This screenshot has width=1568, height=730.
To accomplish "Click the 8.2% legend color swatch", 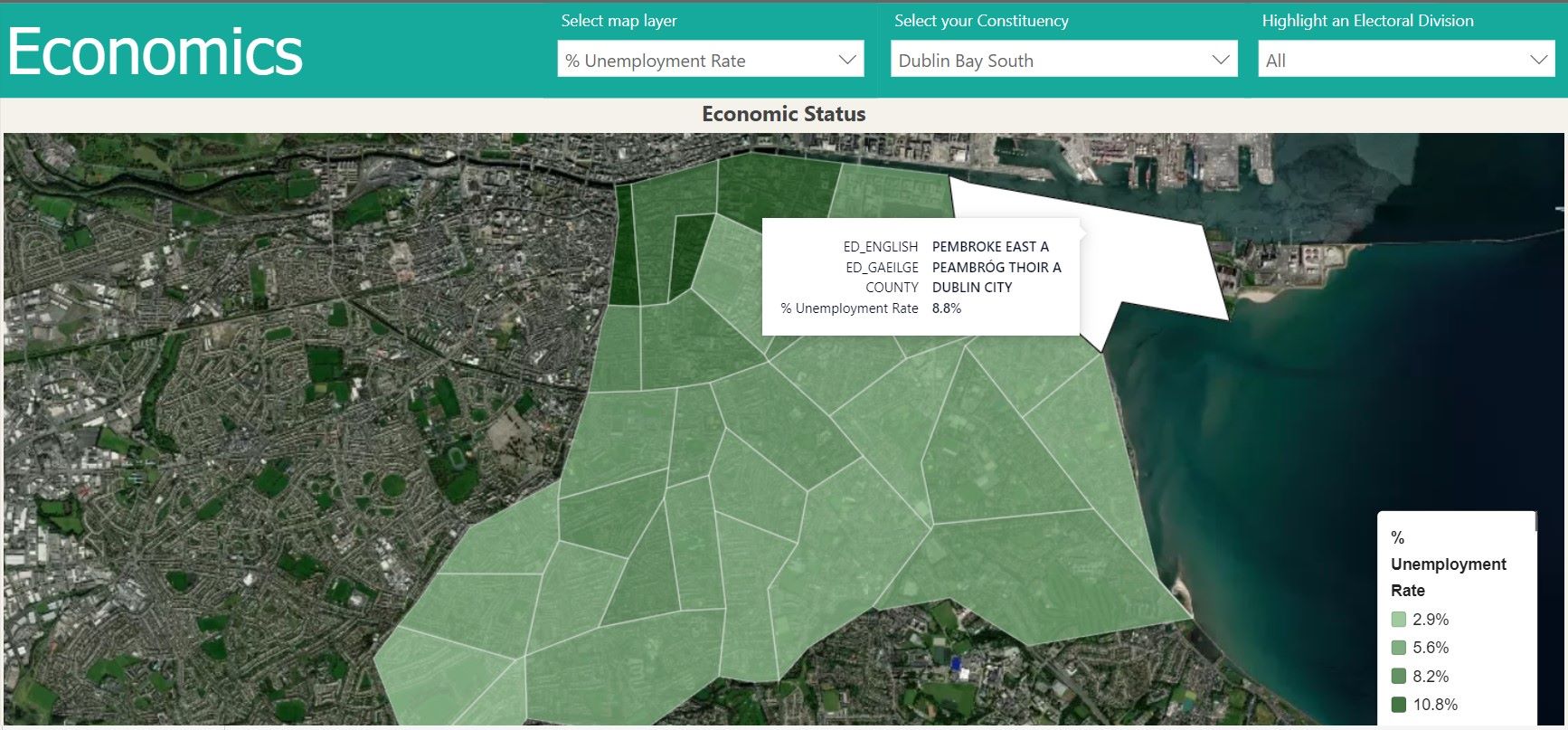I will [1399, 676].
